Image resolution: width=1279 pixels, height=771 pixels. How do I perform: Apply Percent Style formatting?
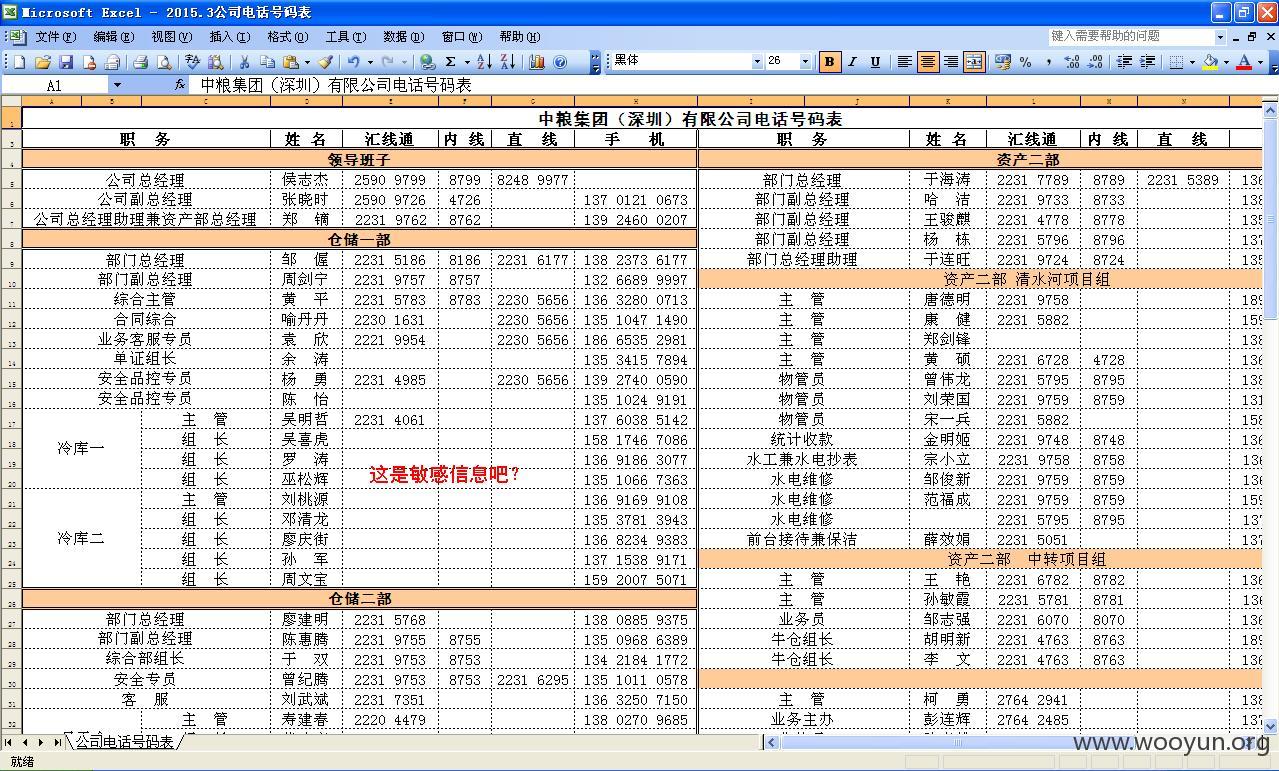(1025, 62)
